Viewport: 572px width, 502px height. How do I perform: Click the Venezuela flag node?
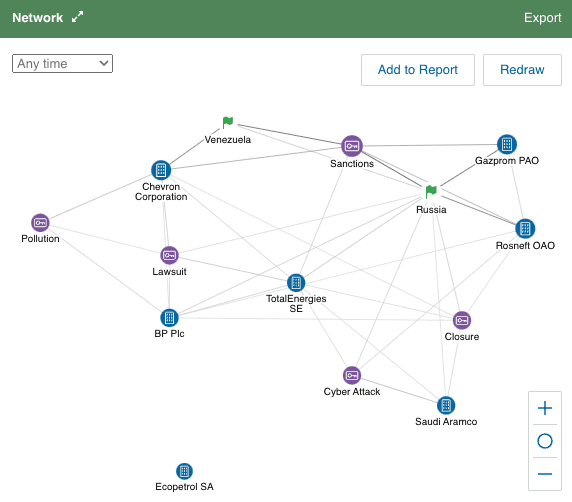pyautogui.click(x=228, y=123)
